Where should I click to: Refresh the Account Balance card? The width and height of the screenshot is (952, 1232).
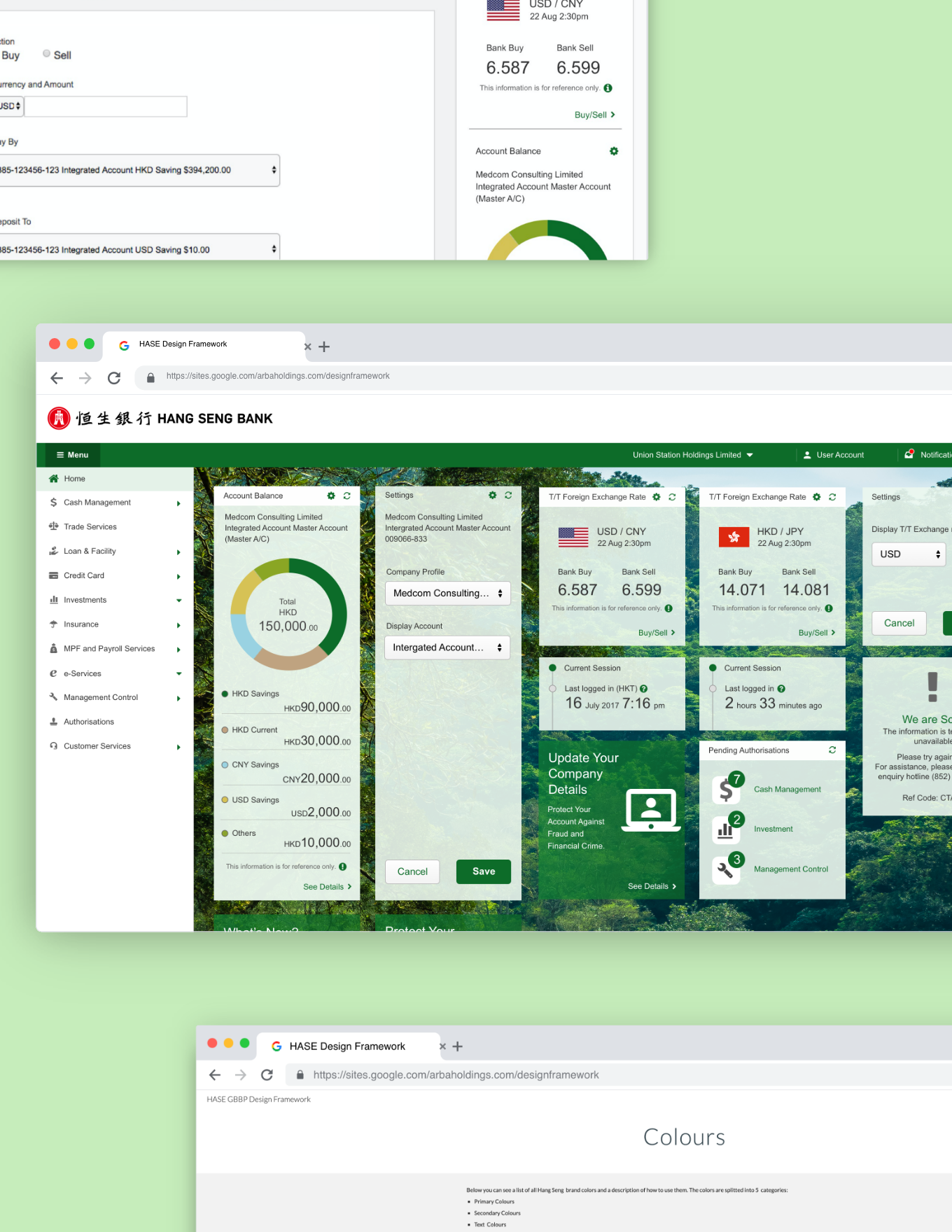(346, 496)
